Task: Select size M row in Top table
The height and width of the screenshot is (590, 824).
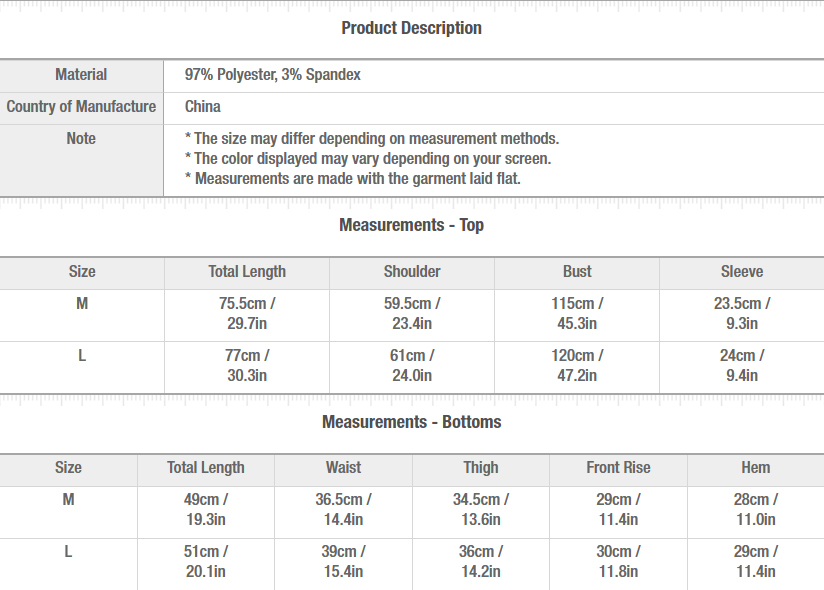Action: pyautogui.click(x=412, y=315)
